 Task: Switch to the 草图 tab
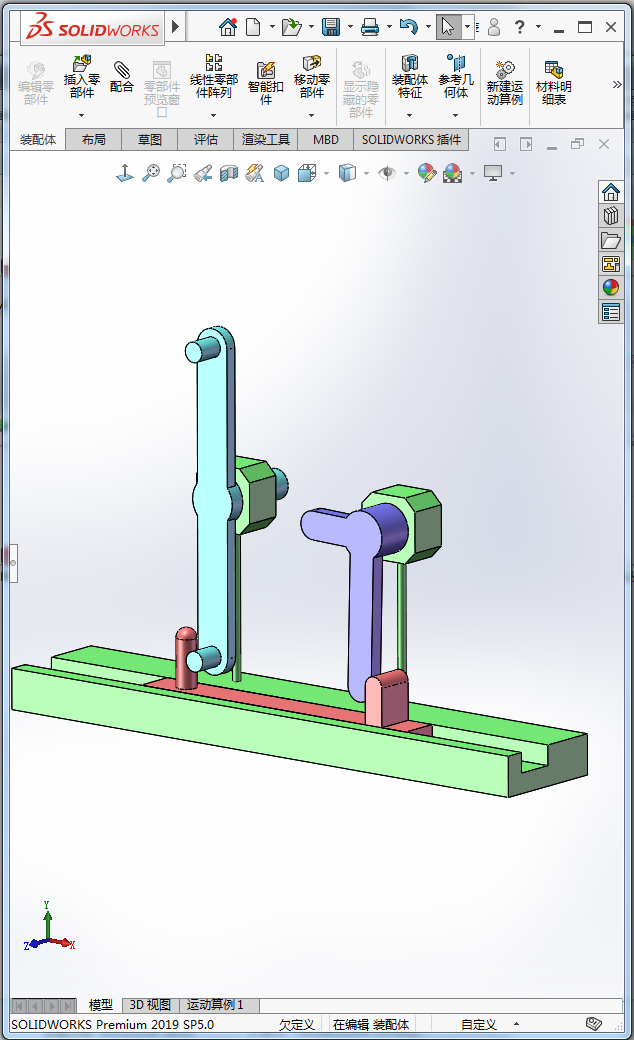point(150,140)
